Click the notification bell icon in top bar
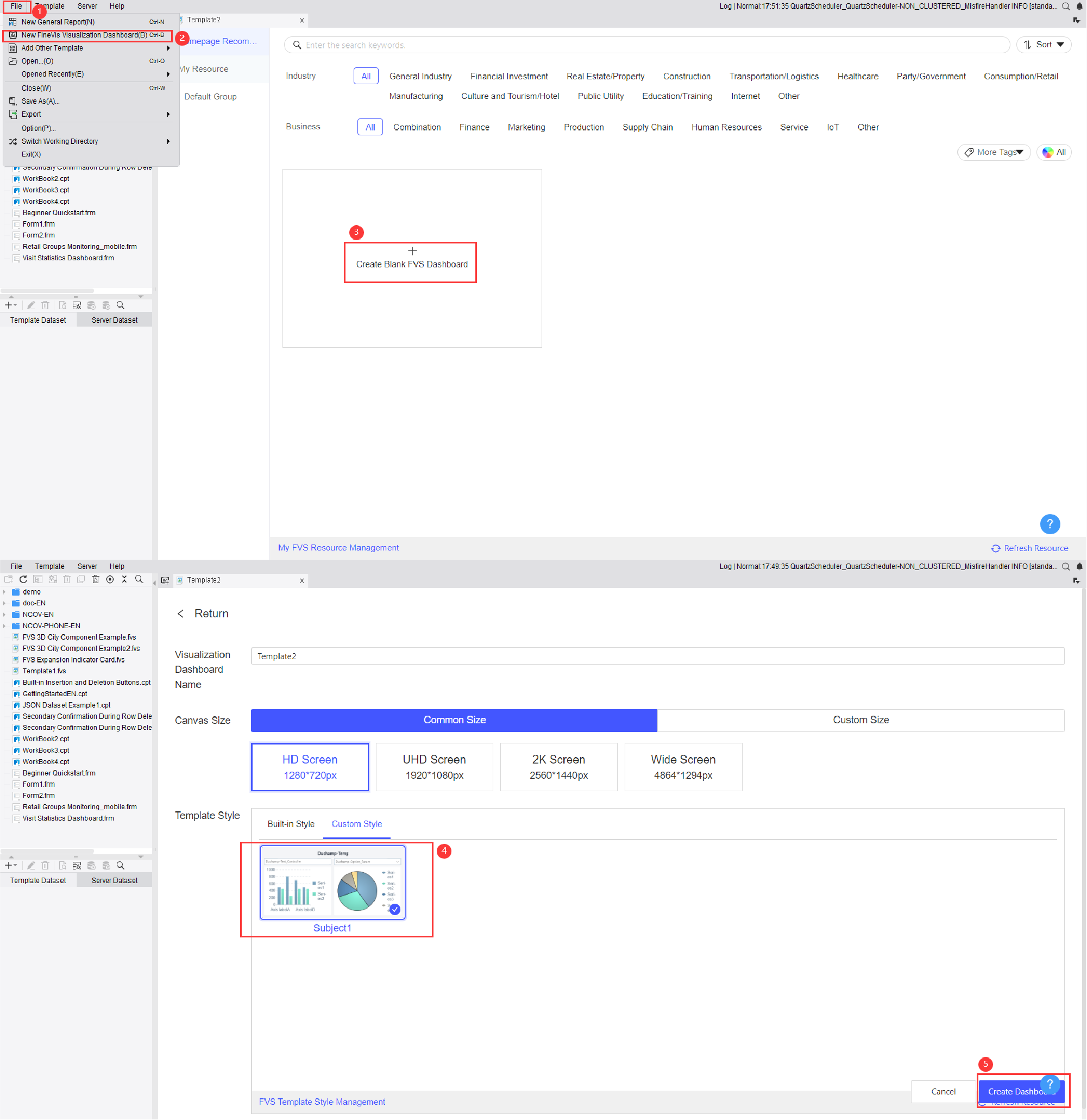Image resolution: width=1087 pixels, height=1120 pixels. click(1078, 7)
